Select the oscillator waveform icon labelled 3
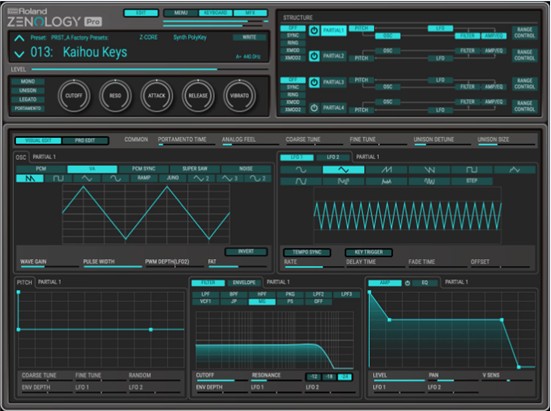Image resolution: width=551 pixels, height=411 pixels. (229, 178)
